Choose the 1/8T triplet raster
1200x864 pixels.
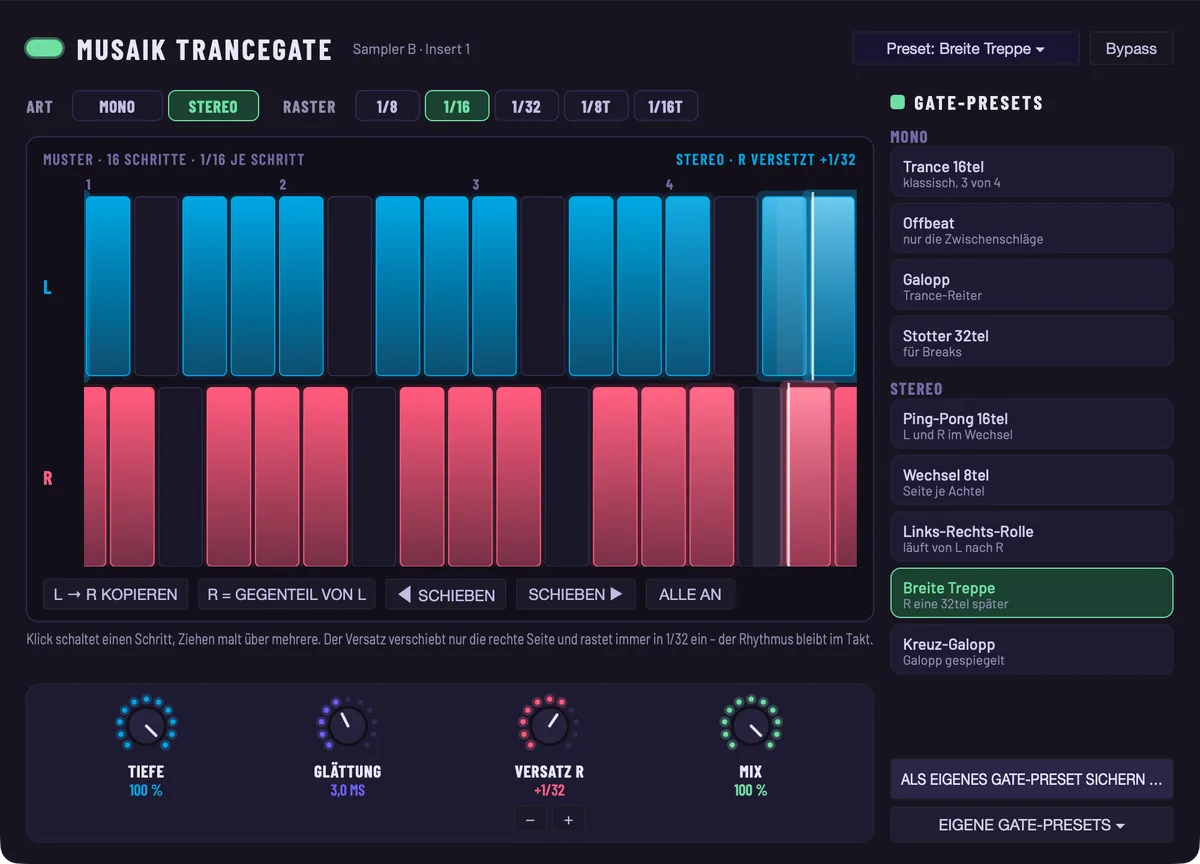pos(596,106)
